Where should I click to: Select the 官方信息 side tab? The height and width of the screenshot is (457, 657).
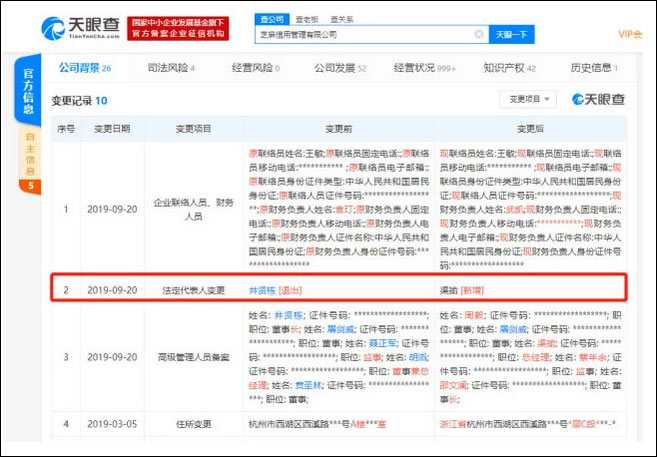[x=28, y=91]
